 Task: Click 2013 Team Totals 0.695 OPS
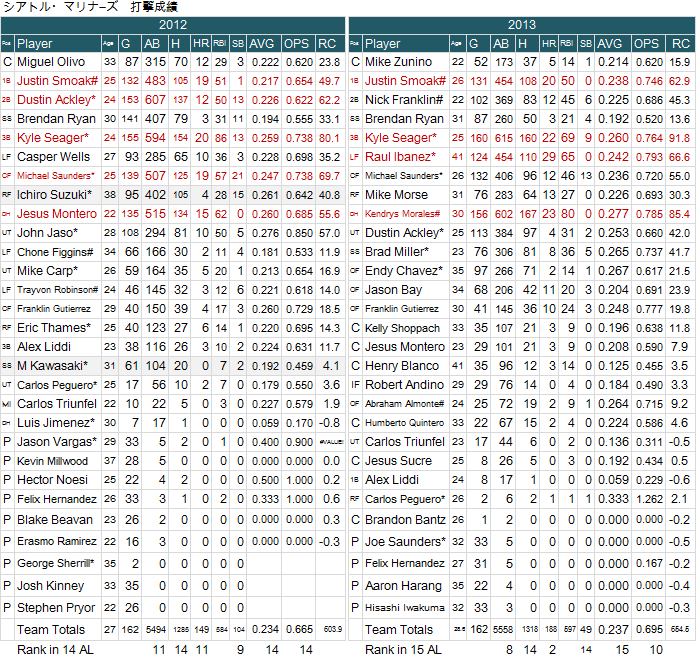point(649,630)
